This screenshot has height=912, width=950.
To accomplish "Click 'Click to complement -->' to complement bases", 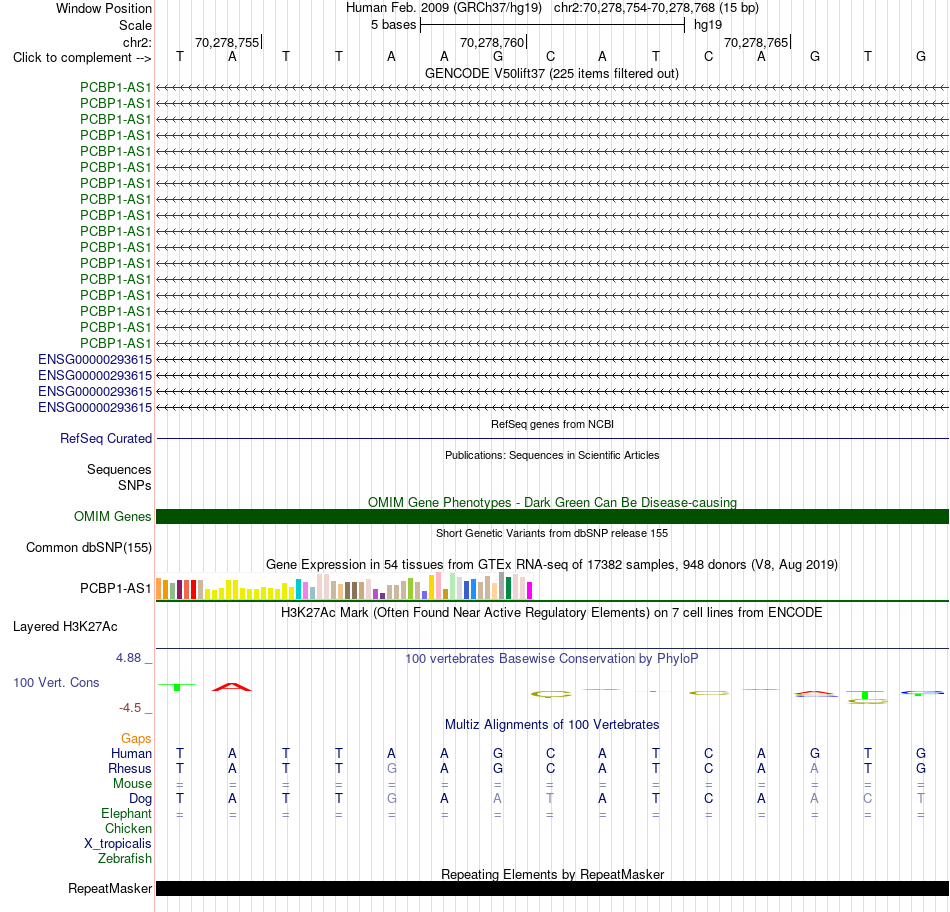I will pyautogui.click(x=82, y=58).
